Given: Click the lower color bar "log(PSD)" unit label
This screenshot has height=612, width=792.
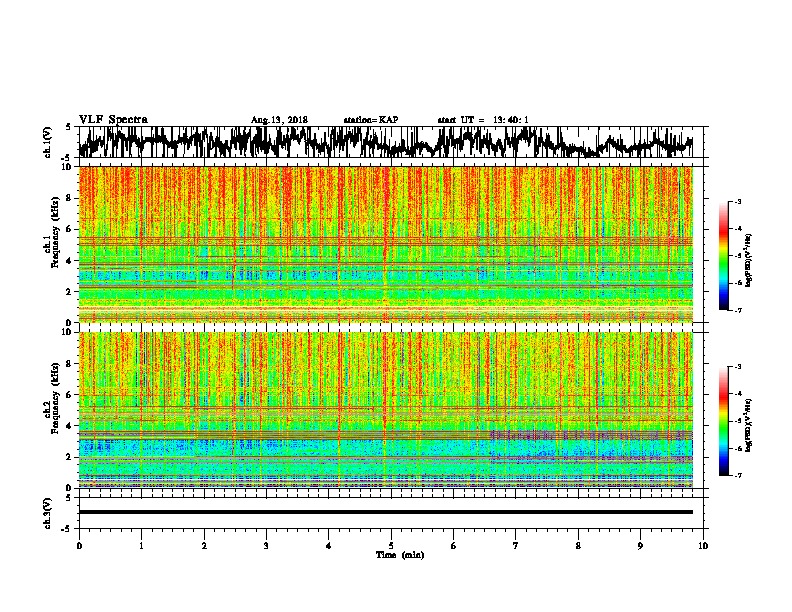Looking at the screenshot, I should (749, 425).
